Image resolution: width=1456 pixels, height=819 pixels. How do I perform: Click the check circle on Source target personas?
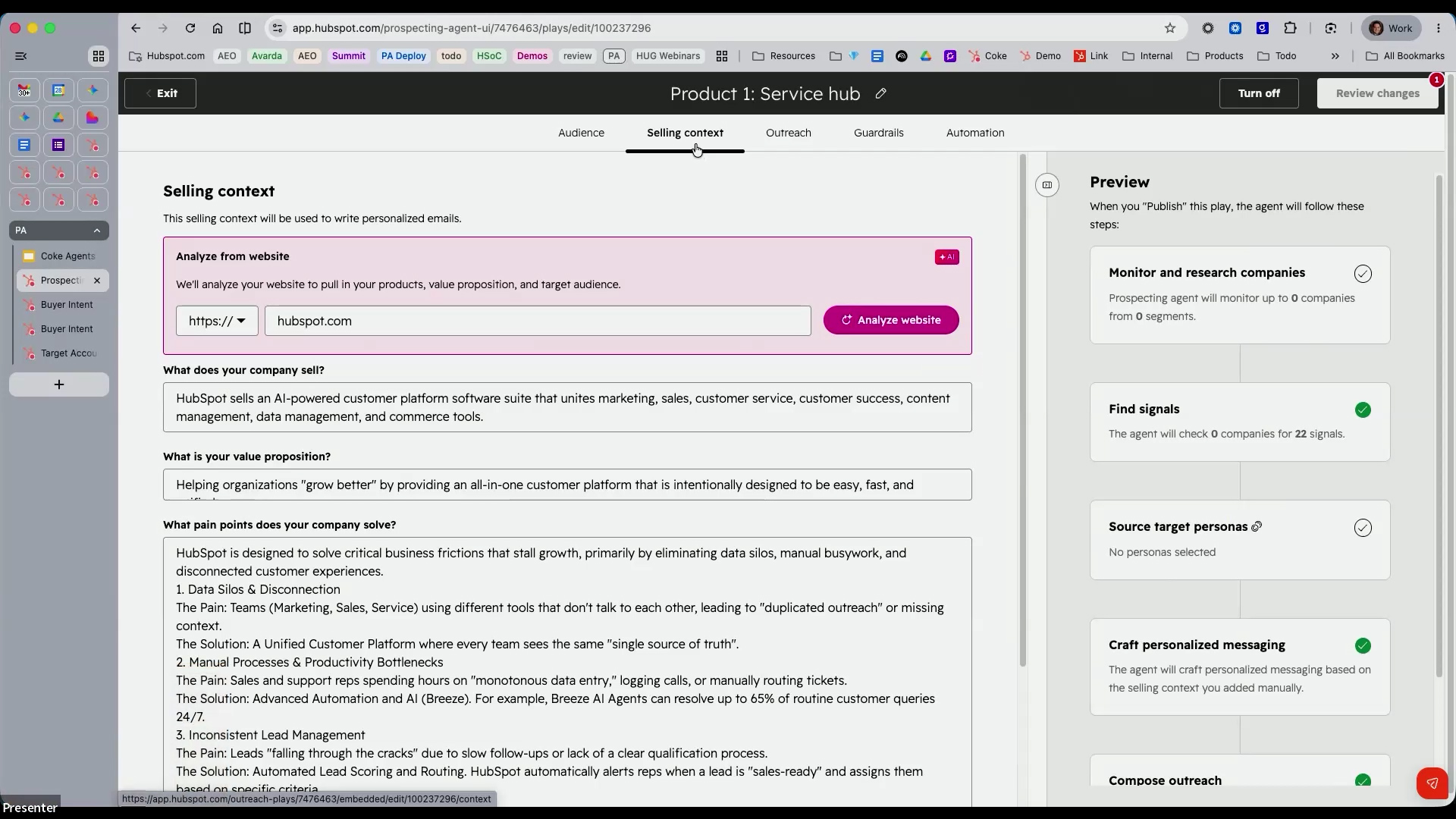coord(1363,528)
